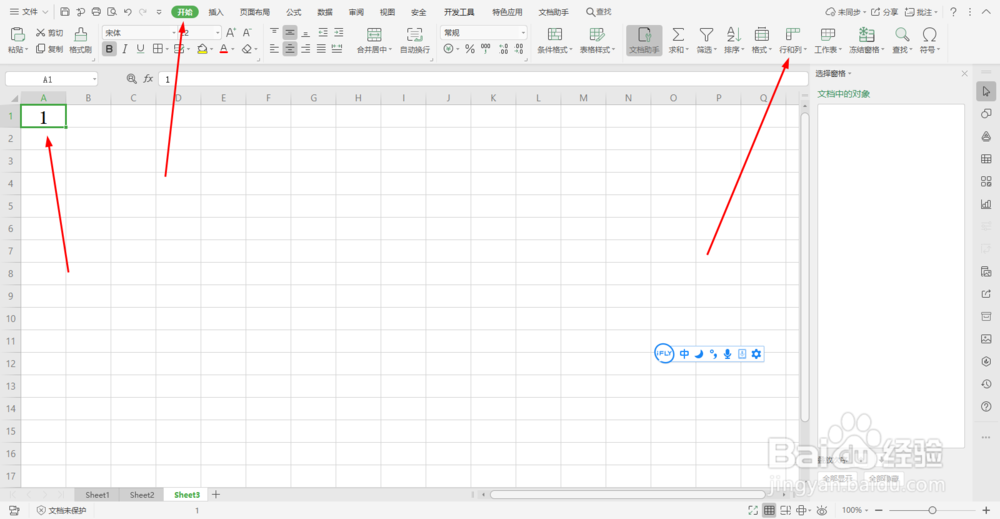Image resolution: width=1000 pixels, height=519 pixels.
Task: Toggle align text right
Action: [x=305, y=49]
